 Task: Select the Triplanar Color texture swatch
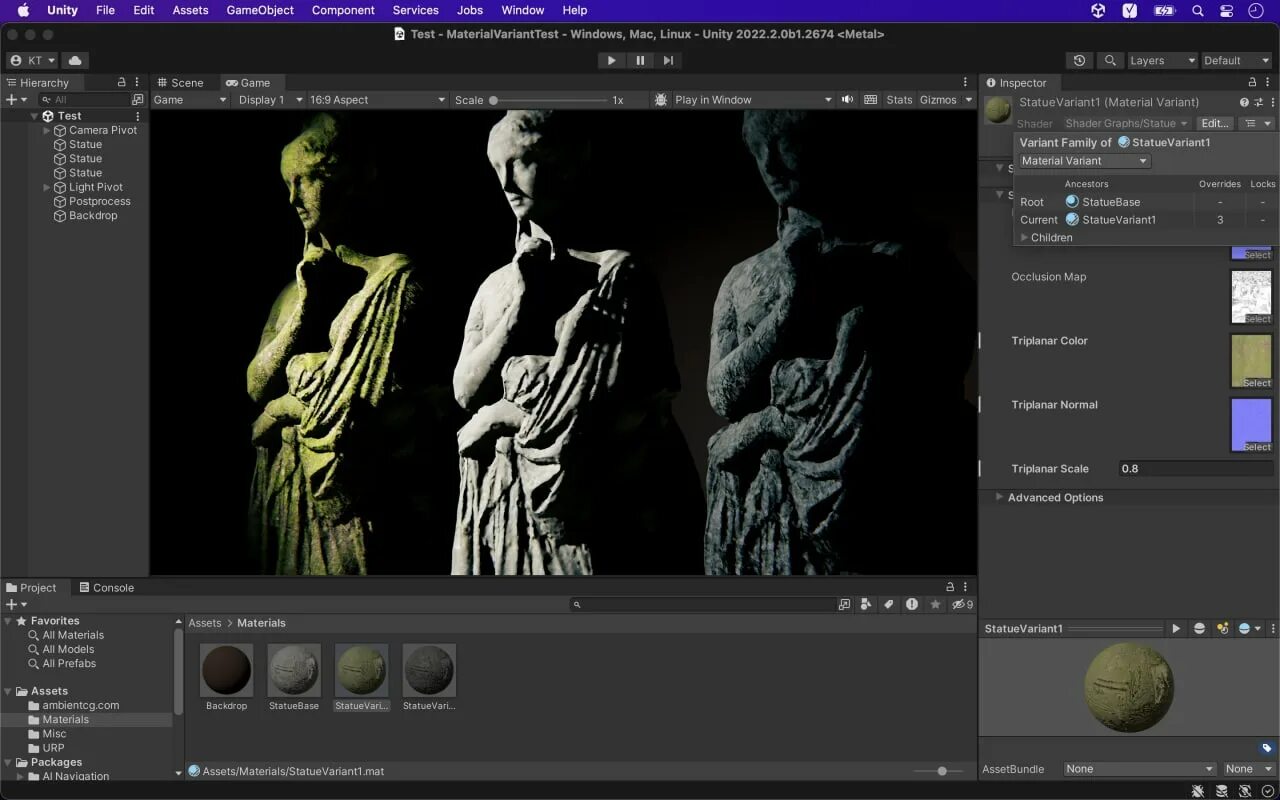(1251, 361)
